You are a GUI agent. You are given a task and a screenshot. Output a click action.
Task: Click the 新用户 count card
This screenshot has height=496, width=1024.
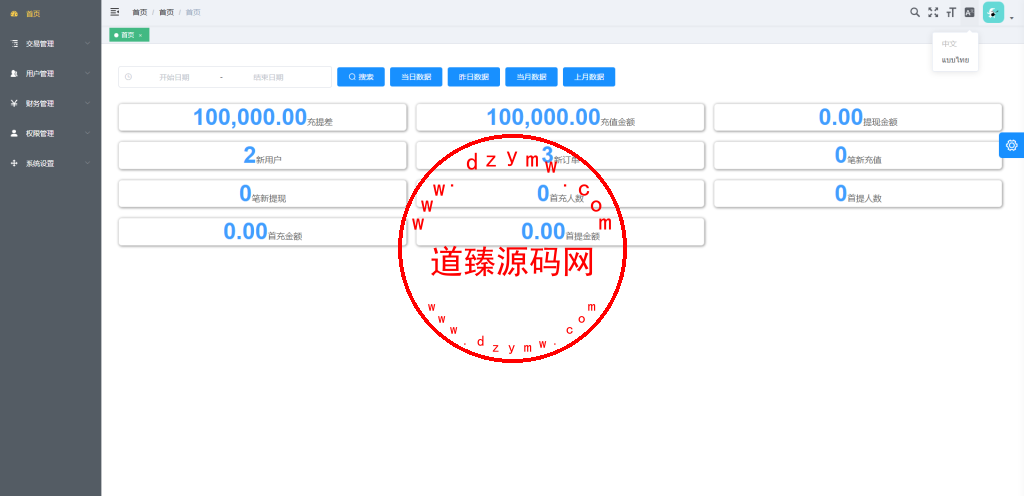[x=263, y=155]
